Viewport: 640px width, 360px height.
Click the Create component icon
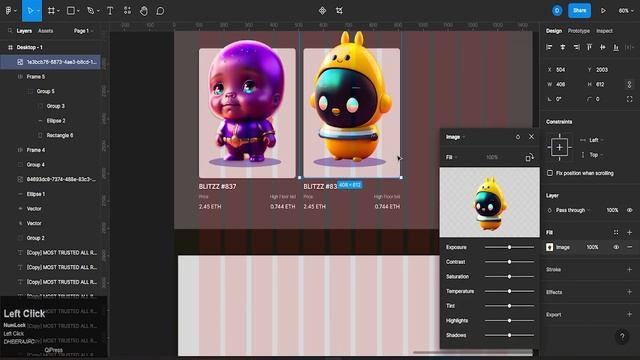tap(322, 11)
